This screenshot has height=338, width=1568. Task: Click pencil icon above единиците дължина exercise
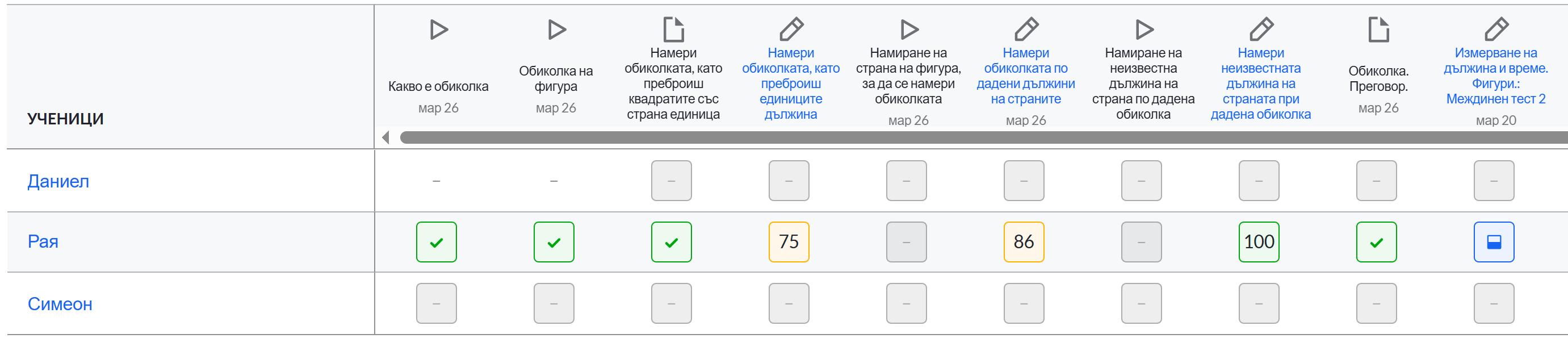pyautogui.click(x=791, y=29)
